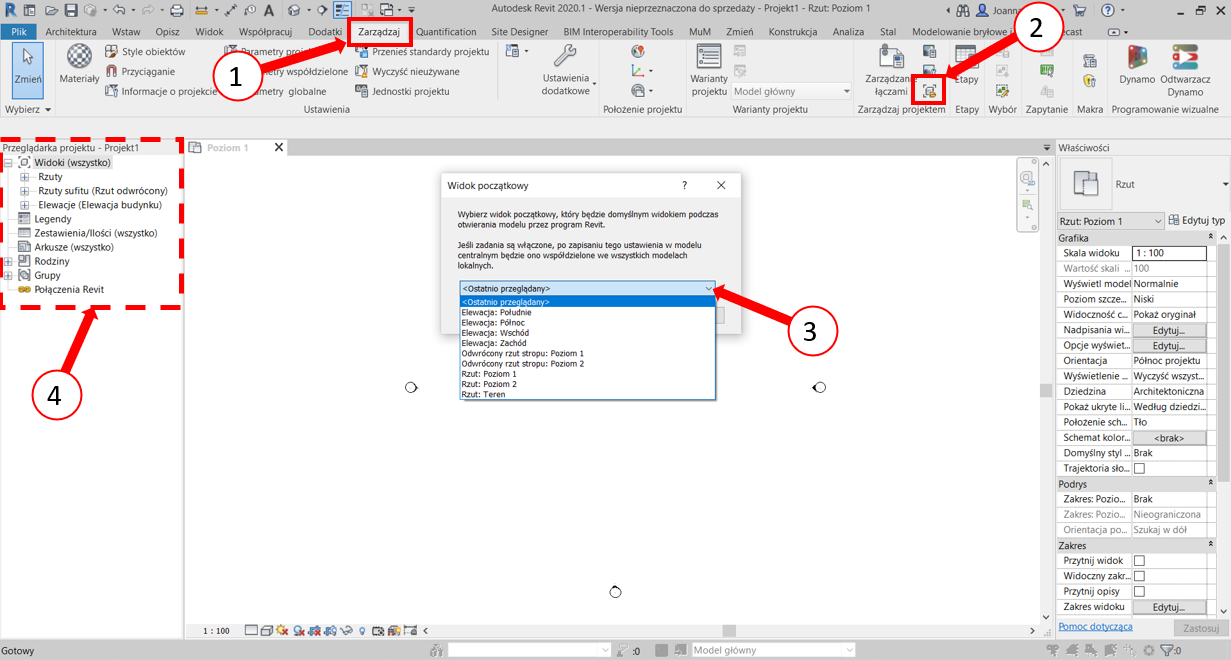
Task: Enable the Przytnij widok checkbox
Action: point(1139,561)
